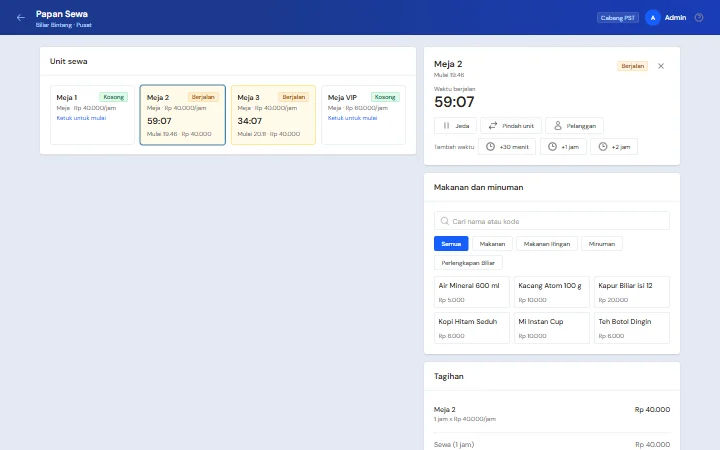Select the Meja VIP unit card
This screenshot has height=450, width=720.
pos(364,115)
